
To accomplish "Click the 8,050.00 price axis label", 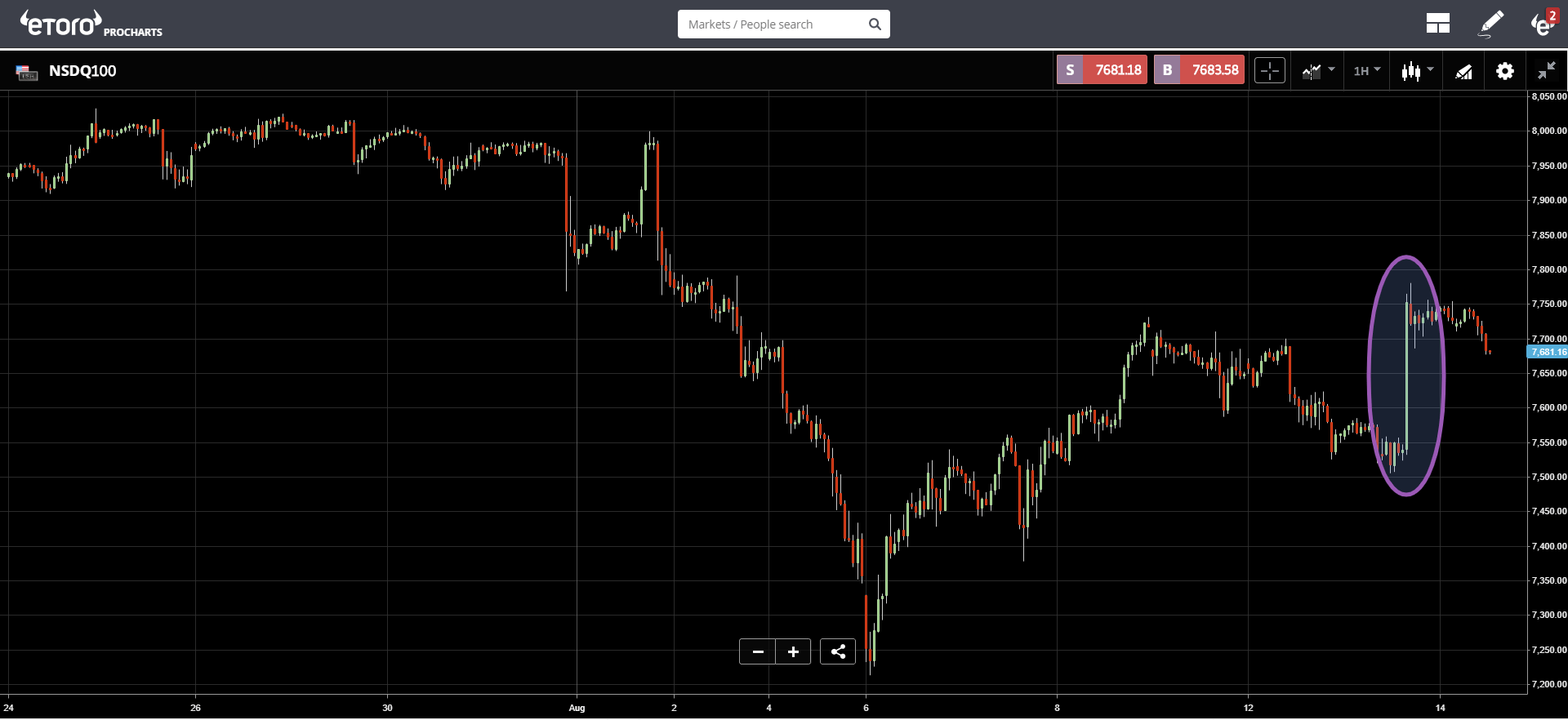I will pyautogui.click(x=1549, y=96).
